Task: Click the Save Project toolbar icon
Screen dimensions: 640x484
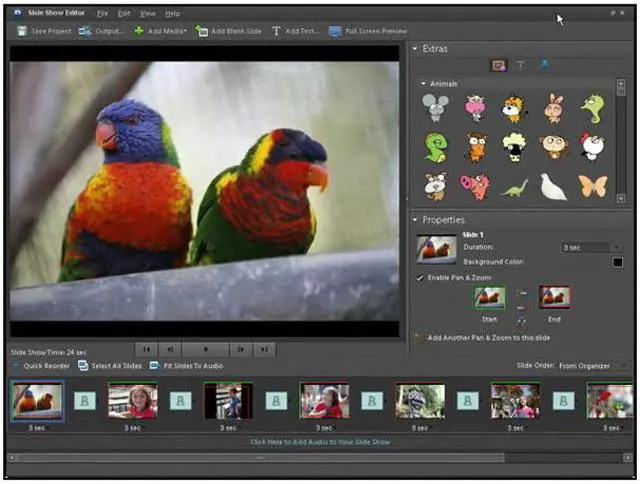Action: [x=22, y=31]
